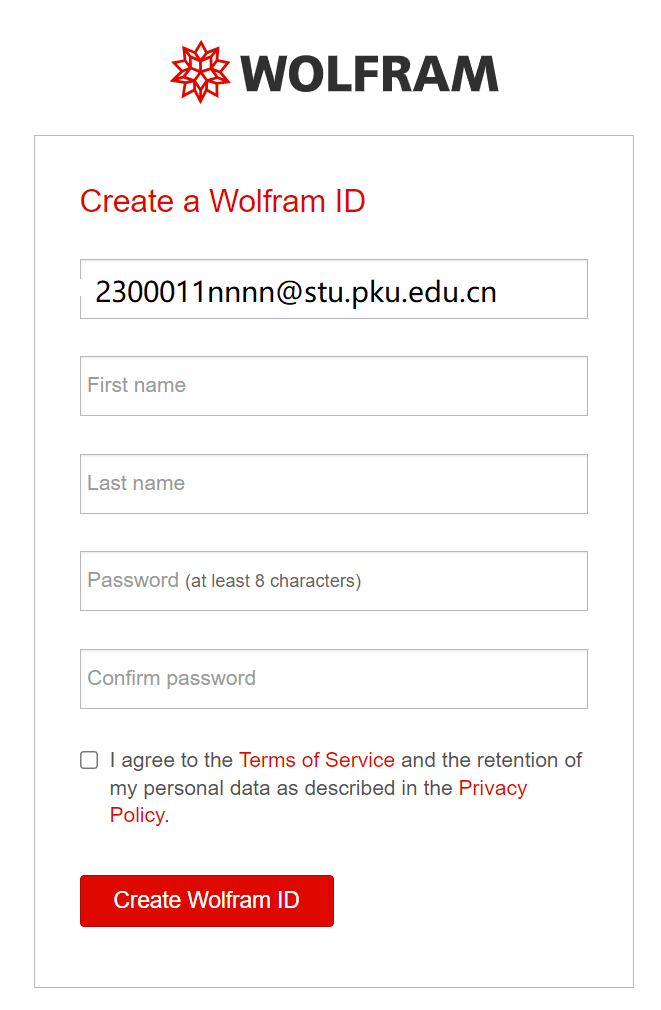The height and width of the screenshot is (1010, 661).
Task: Click the 'and the retention of' label text
Action: (492, 760)
